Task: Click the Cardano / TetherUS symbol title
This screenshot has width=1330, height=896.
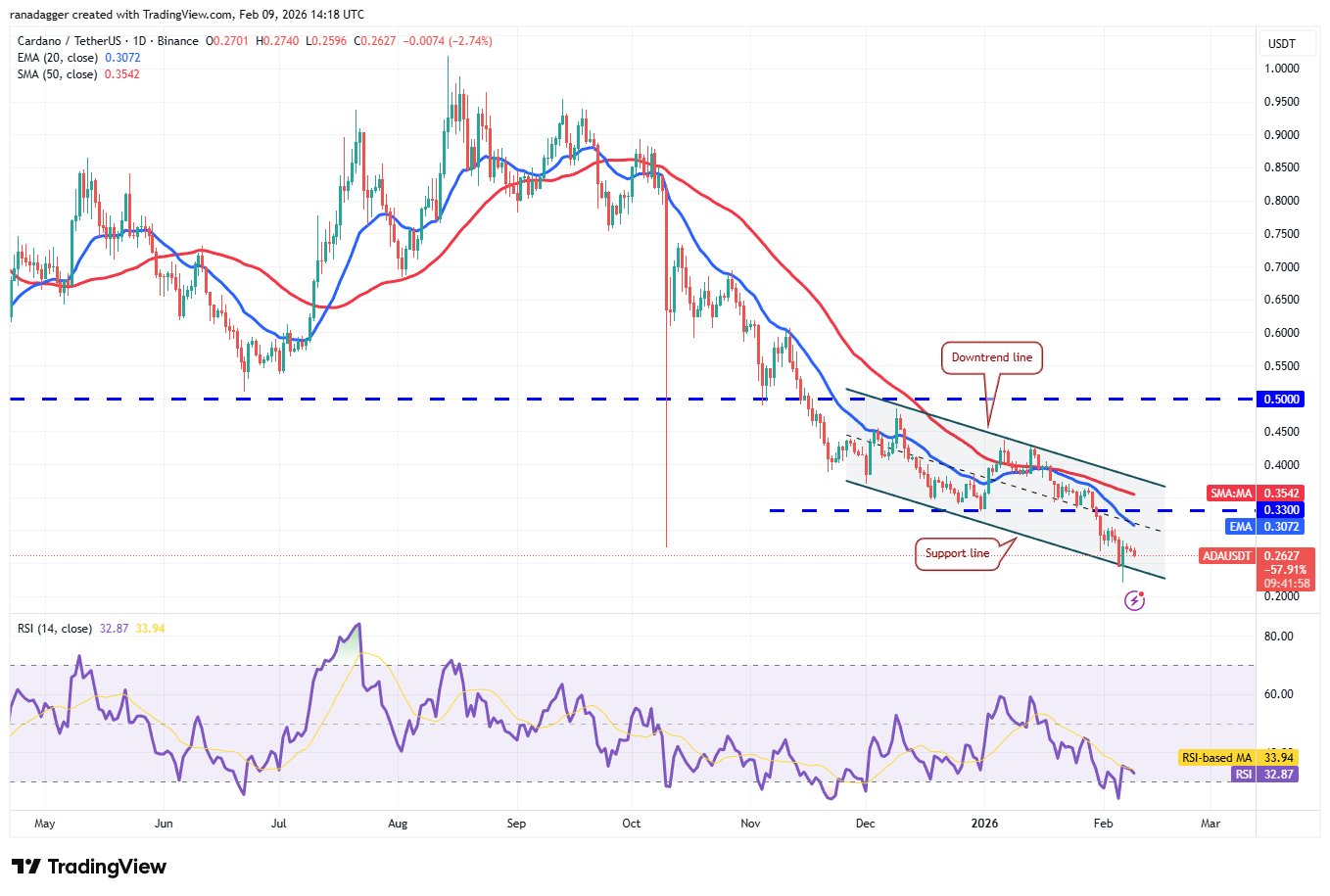Action: (x=108, y=41)
